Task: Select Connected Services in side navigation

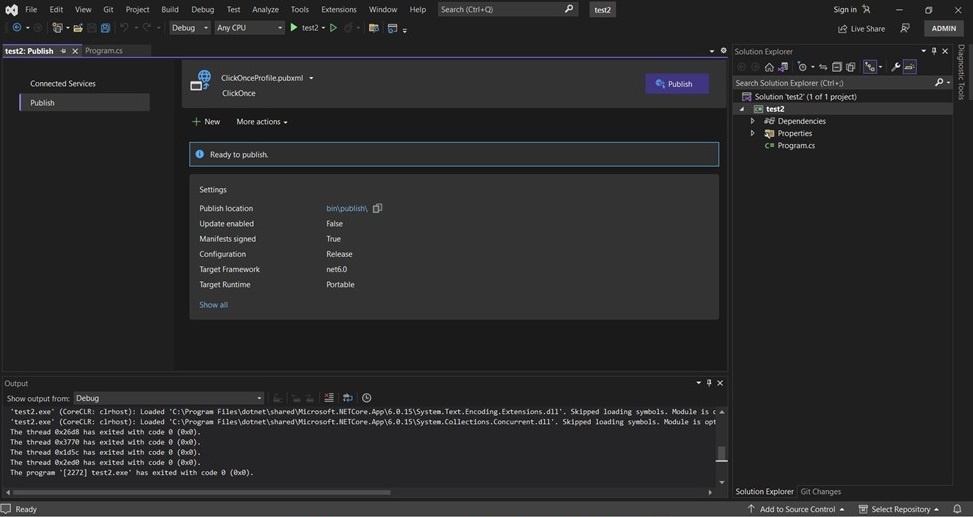Action: (63, 84)
